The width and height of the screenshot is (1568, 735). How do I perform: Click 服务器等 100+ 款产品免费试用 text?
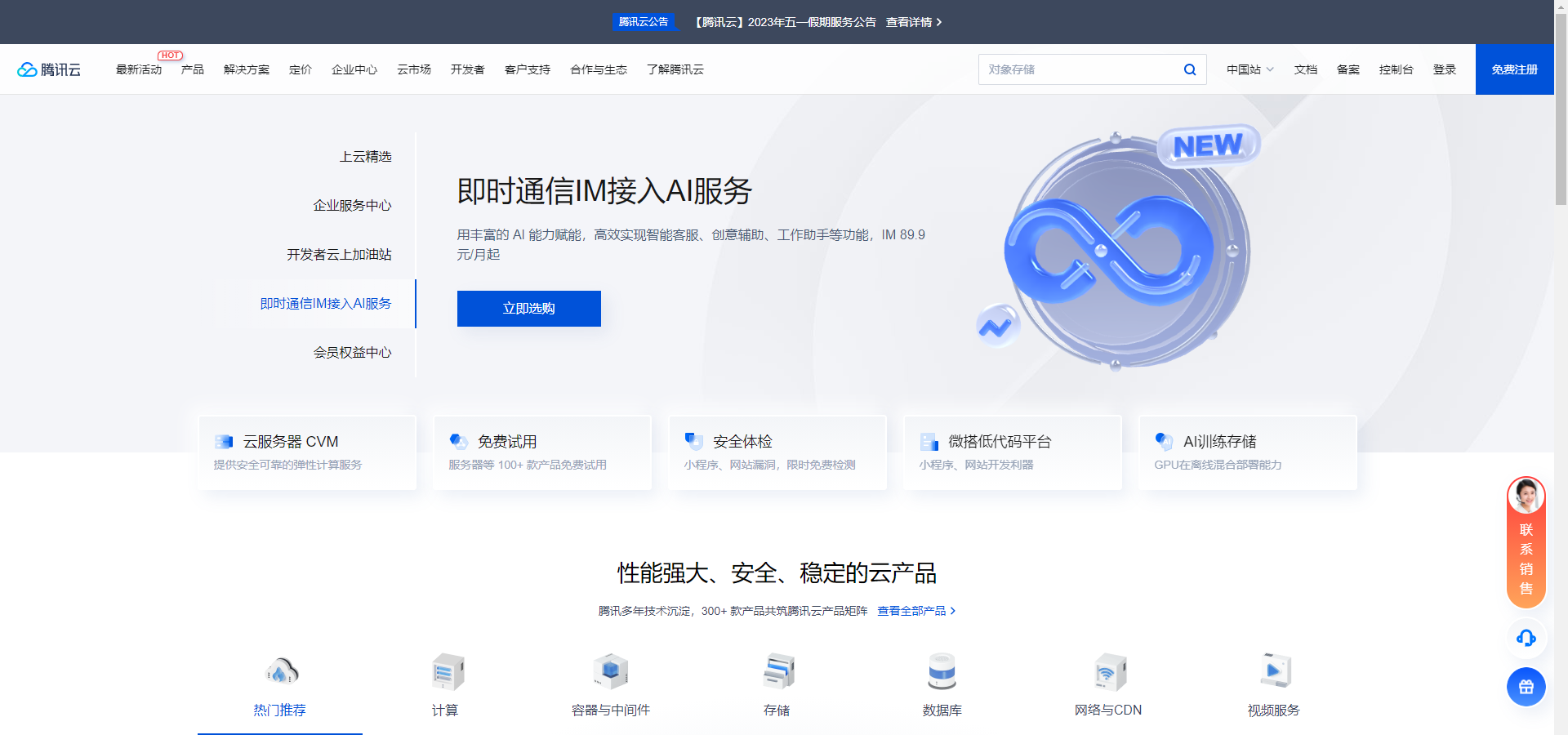pyautogui.click(x=528, y=465)
